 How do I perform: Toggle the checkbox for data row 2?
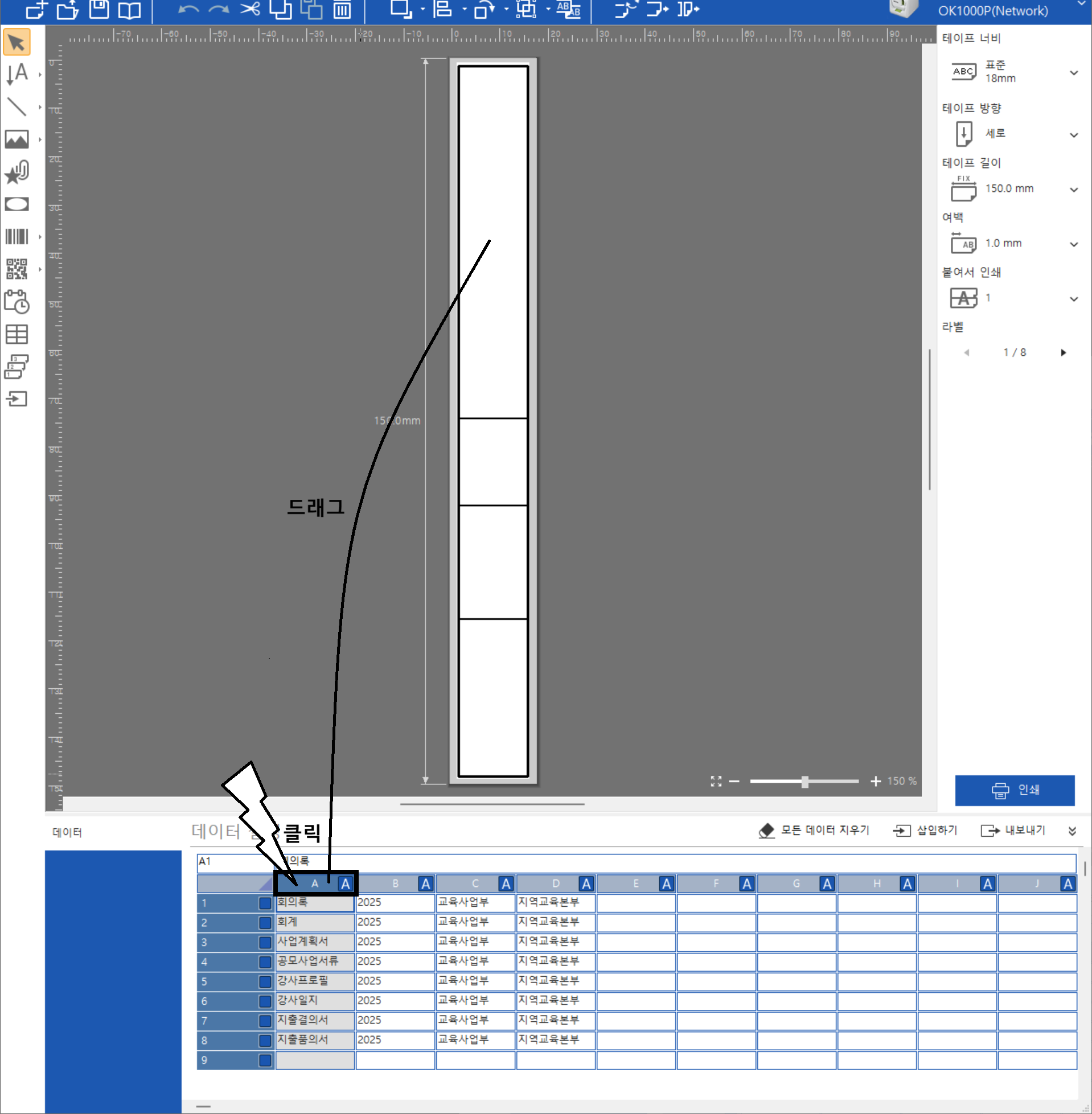[265, 923]
